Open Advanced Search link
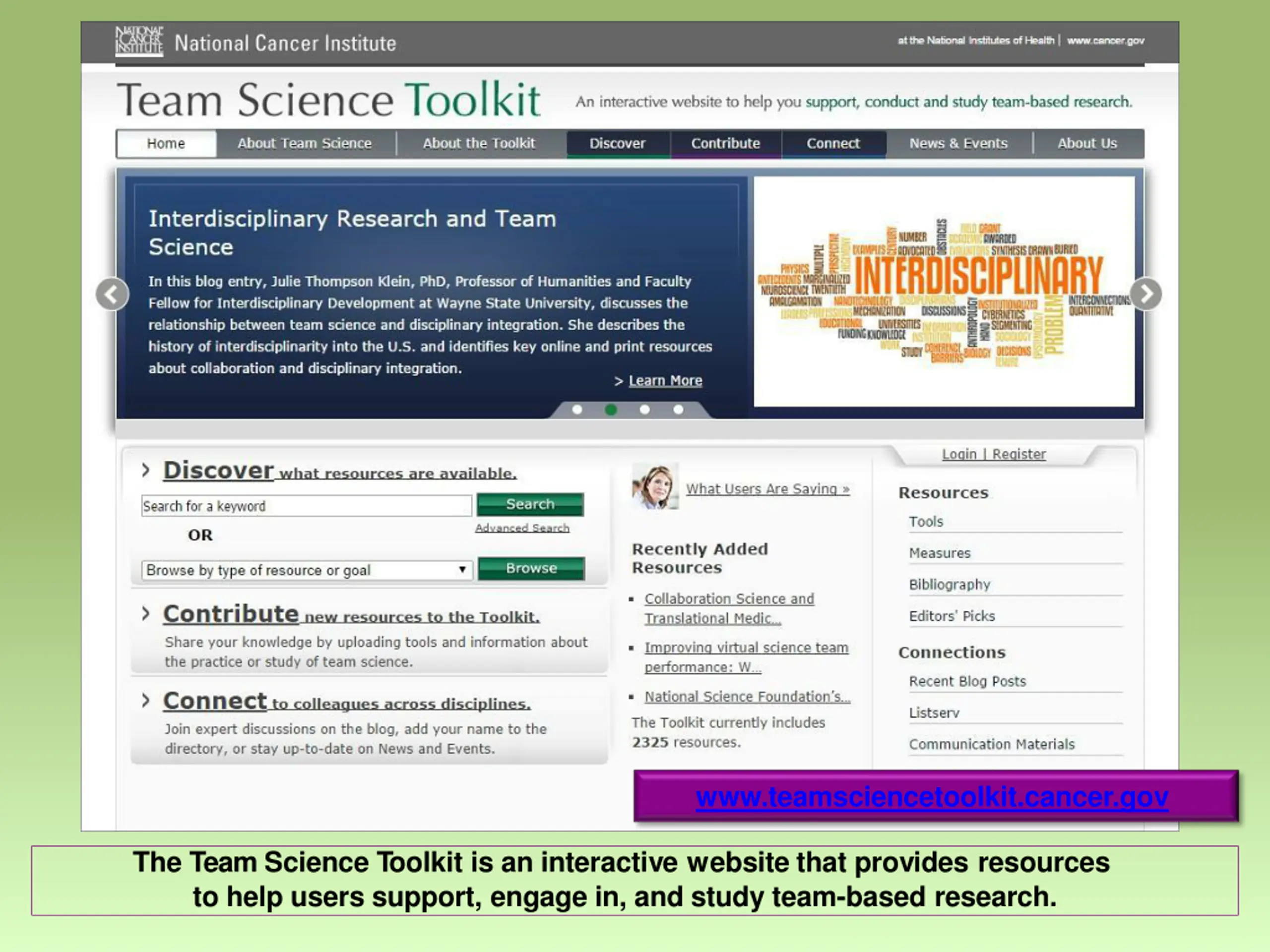The width and height of the screenshot is (1270, 952). pyautogui.click(x=522, y=528)
